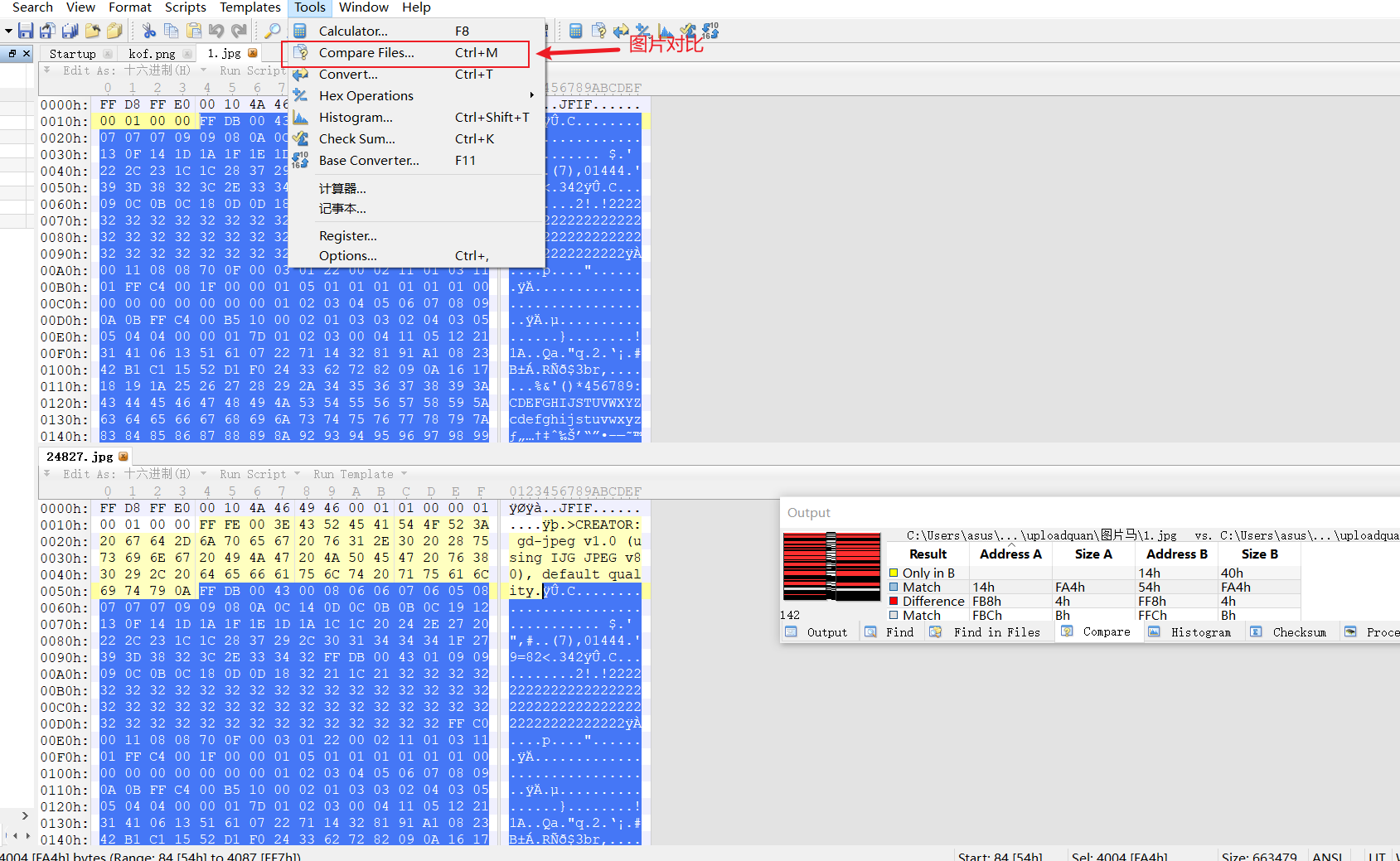The width and height of the screenshot is (1400, 861).
Task: Select the Difference result row
Action: point(1093,602)
